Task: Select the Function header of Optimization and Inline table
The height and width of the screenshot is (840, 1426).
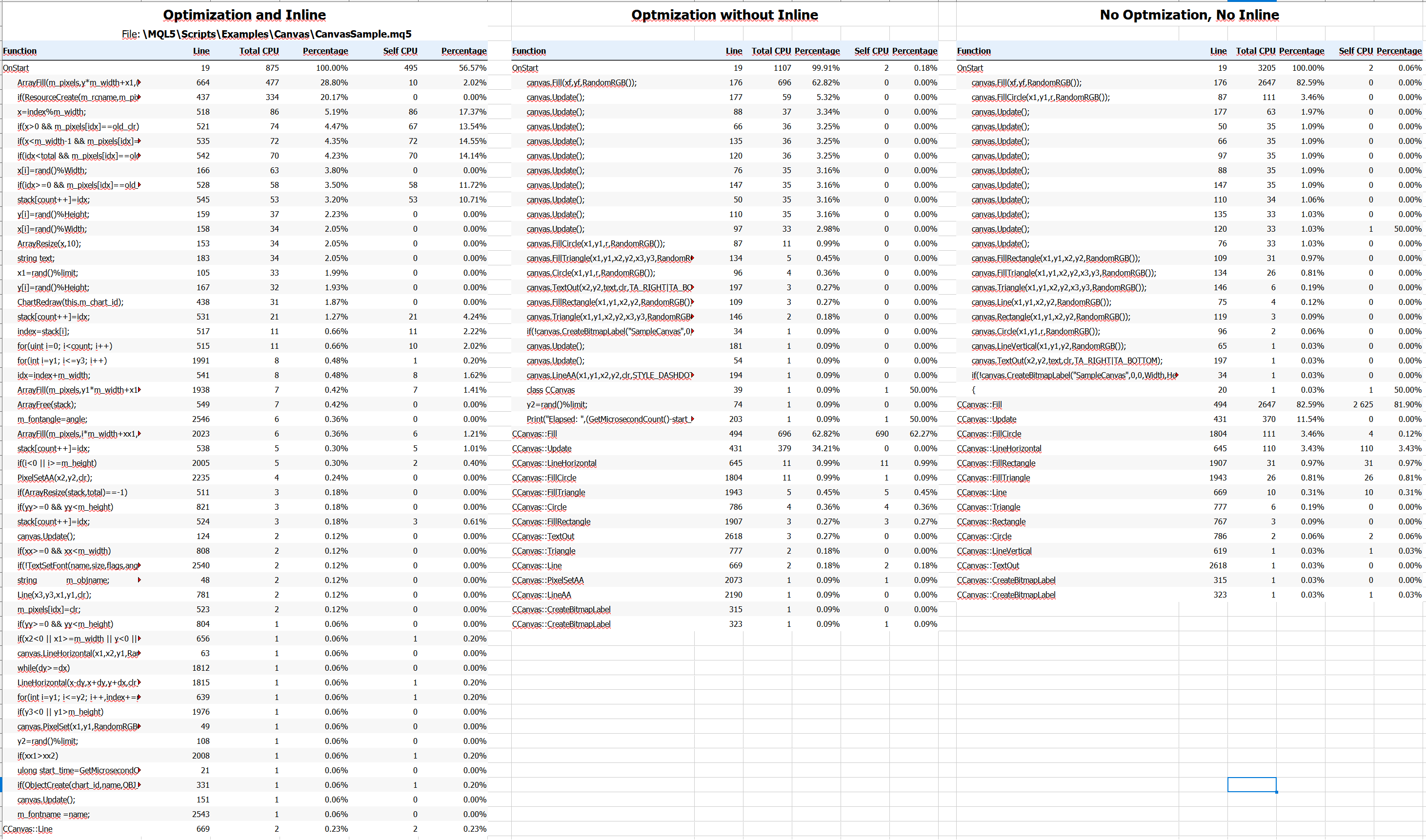Action: click(x=20, y=51)
